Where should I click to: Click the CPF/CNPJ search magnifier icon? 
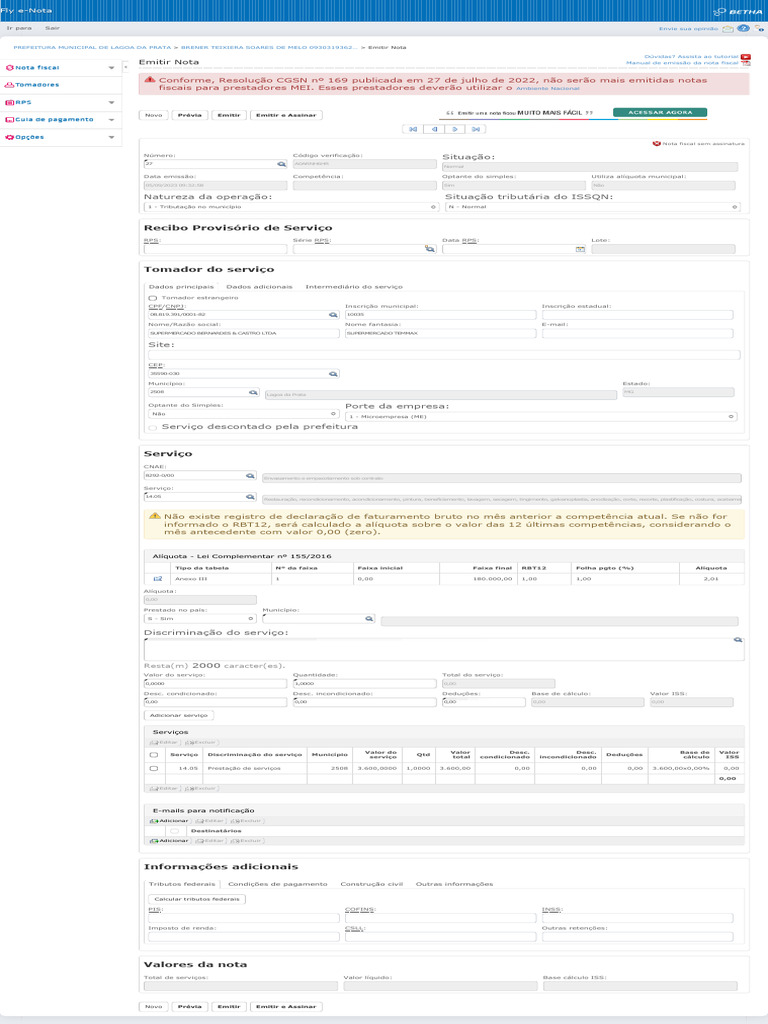click(334, 315)
